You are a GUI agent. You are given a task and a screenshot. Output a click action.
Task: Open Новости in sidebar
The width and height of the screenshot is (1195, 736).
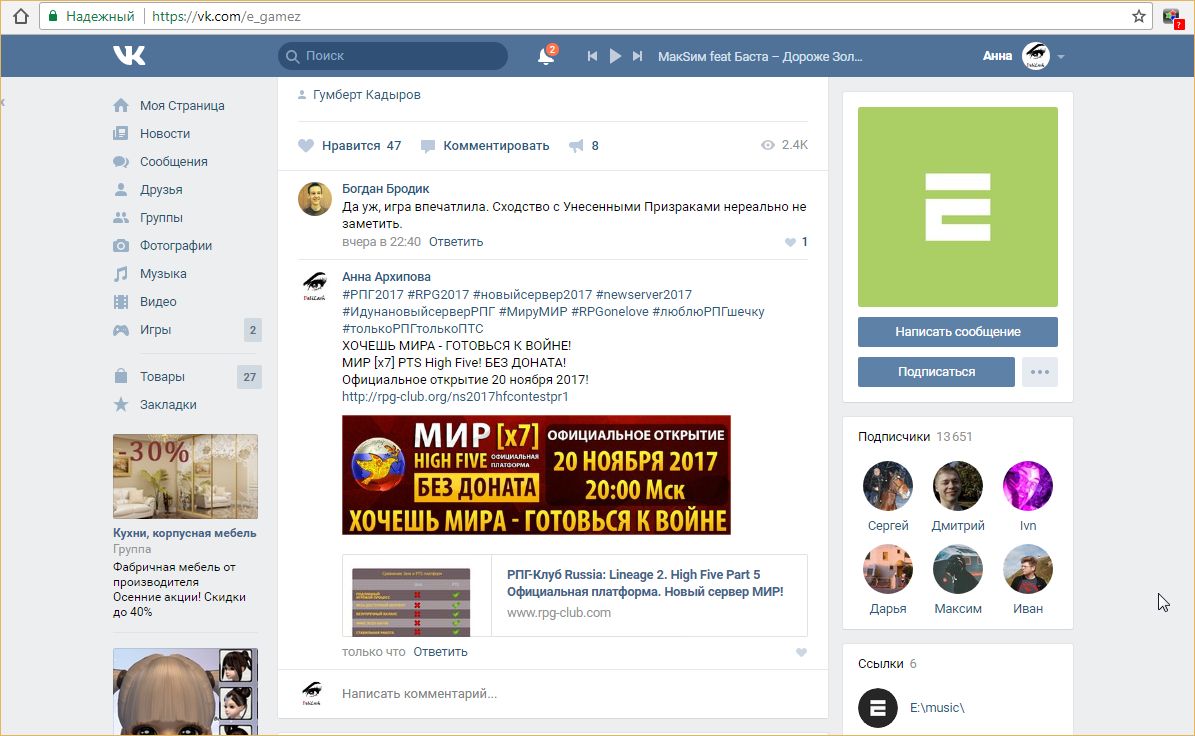pos(165,133)
